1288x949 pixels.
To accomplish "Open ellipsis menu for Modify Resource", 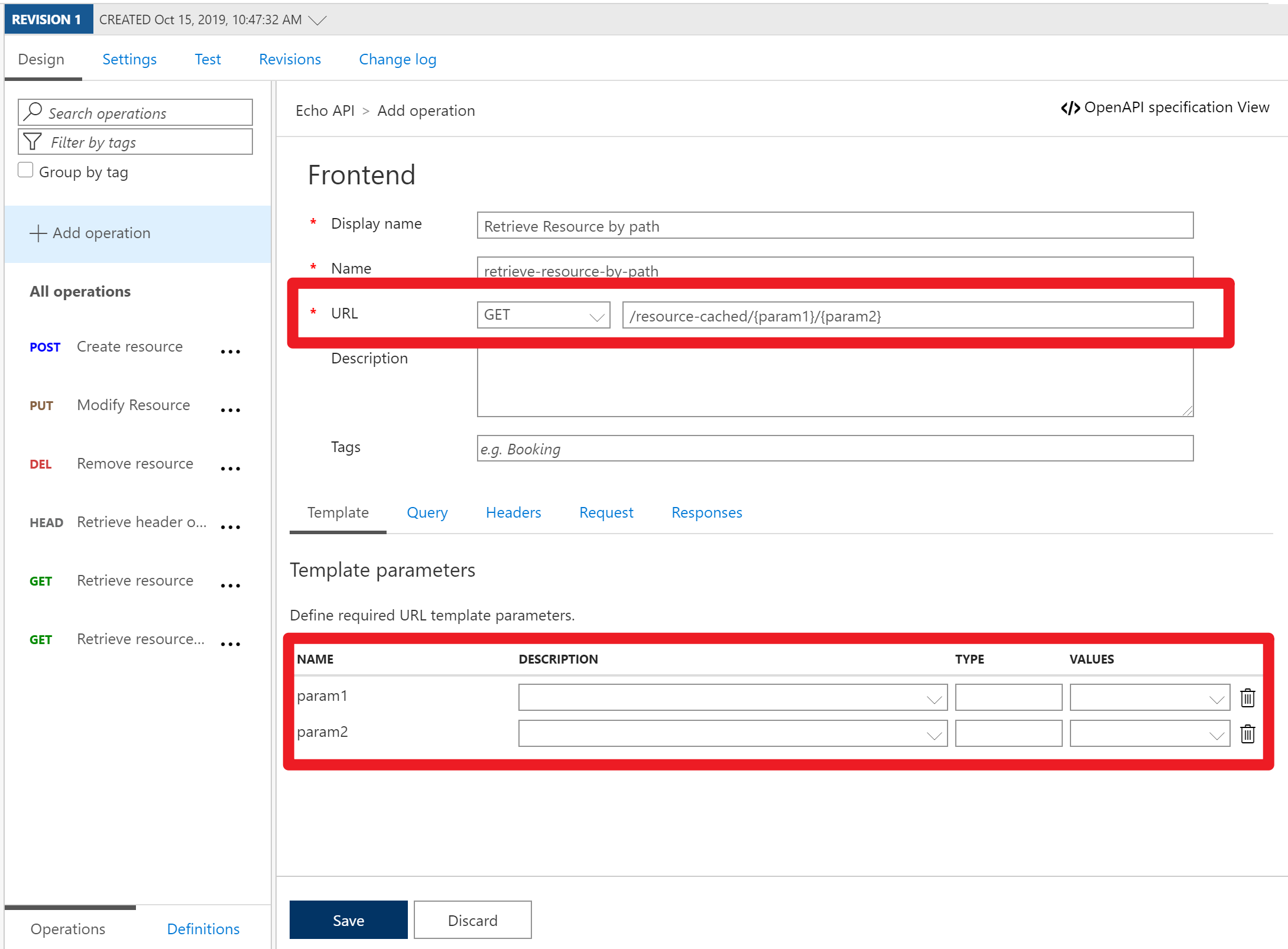I will pyautogui.click(x=230, y=410).
